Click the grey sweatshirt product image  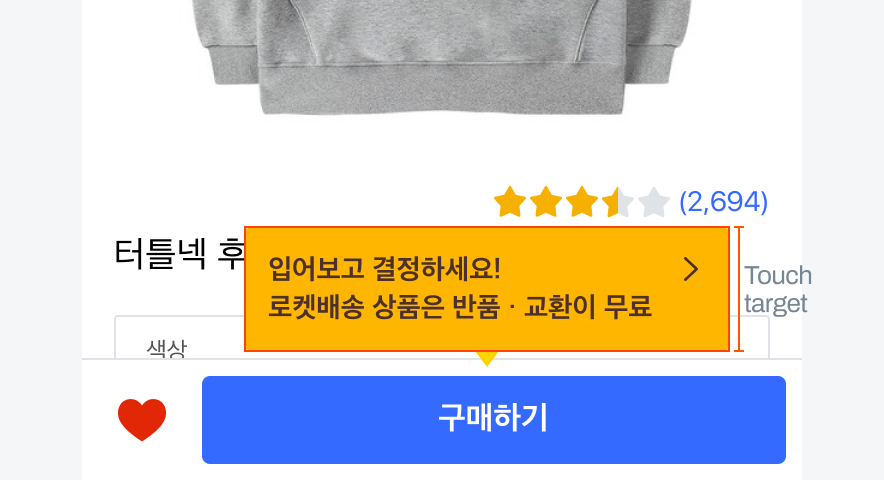(x=442, y=56)
